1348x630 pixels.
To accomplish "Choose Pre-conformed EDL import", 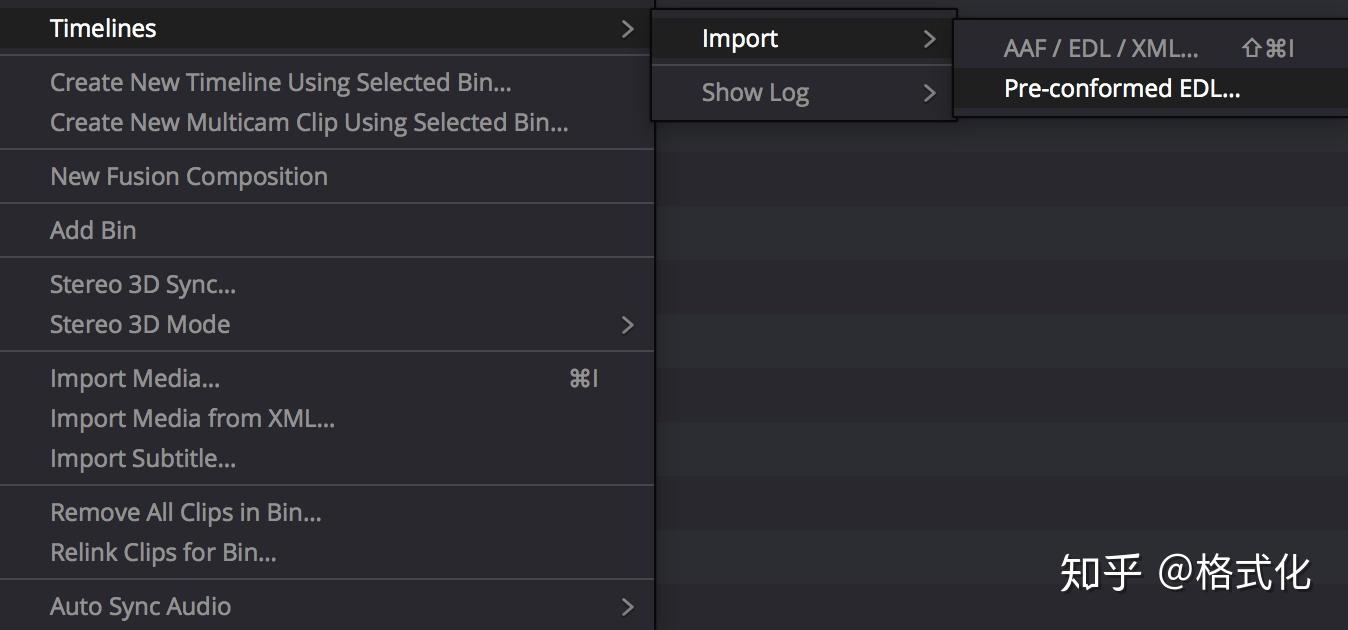I will point(1122,88).
